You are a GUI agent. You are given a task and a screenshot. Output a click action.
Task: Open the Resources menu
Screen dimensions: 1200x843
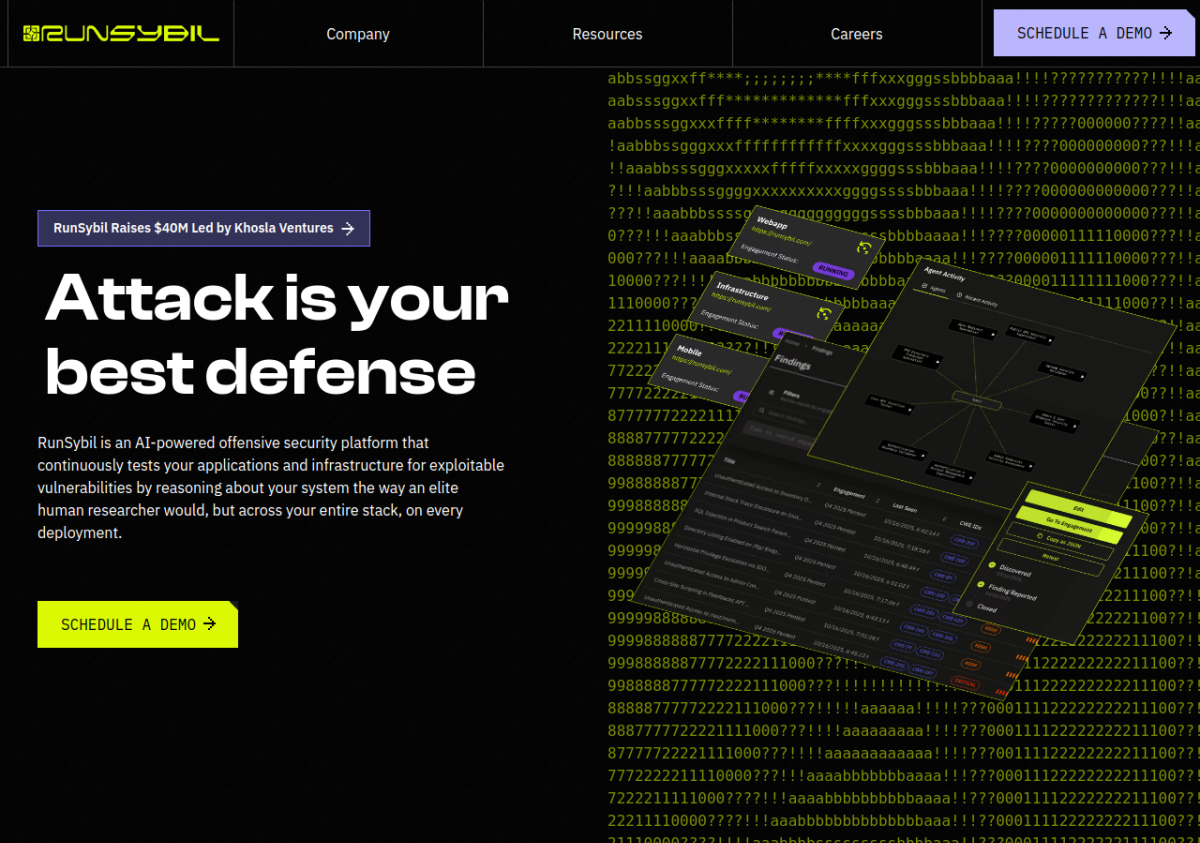[x=607, y=34]
